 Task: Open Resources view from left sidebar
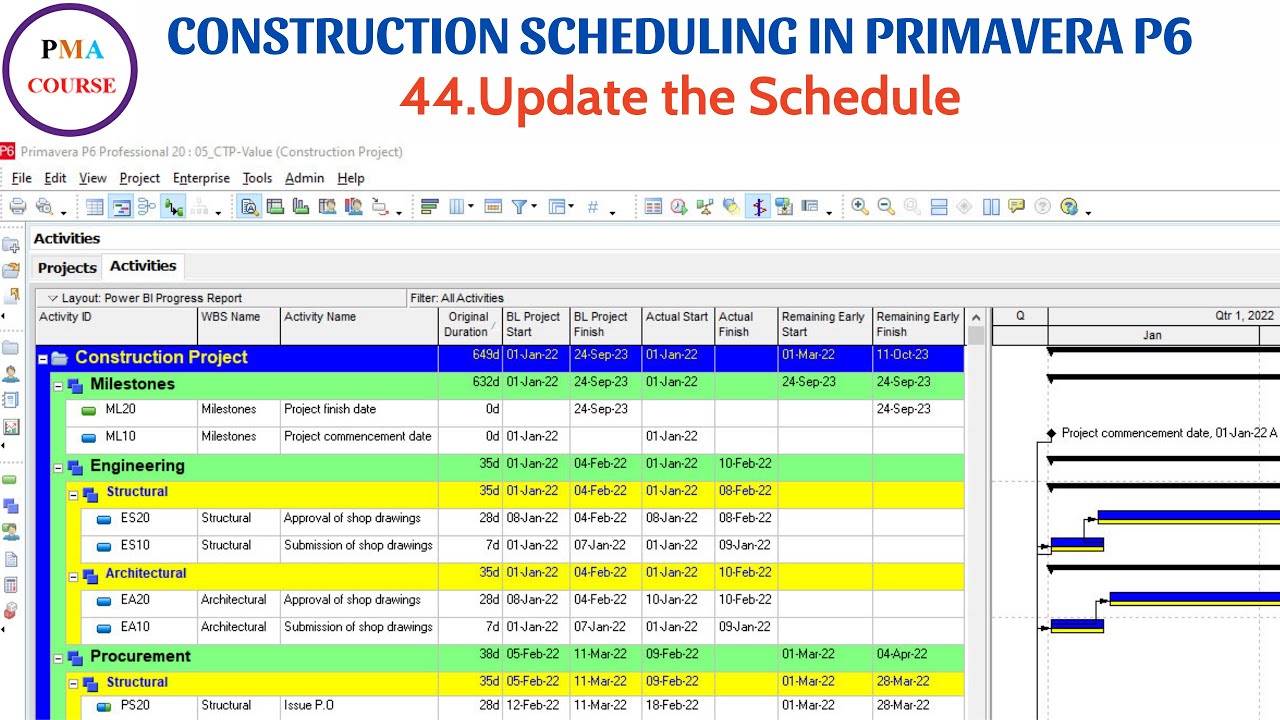tap(11, 374)
